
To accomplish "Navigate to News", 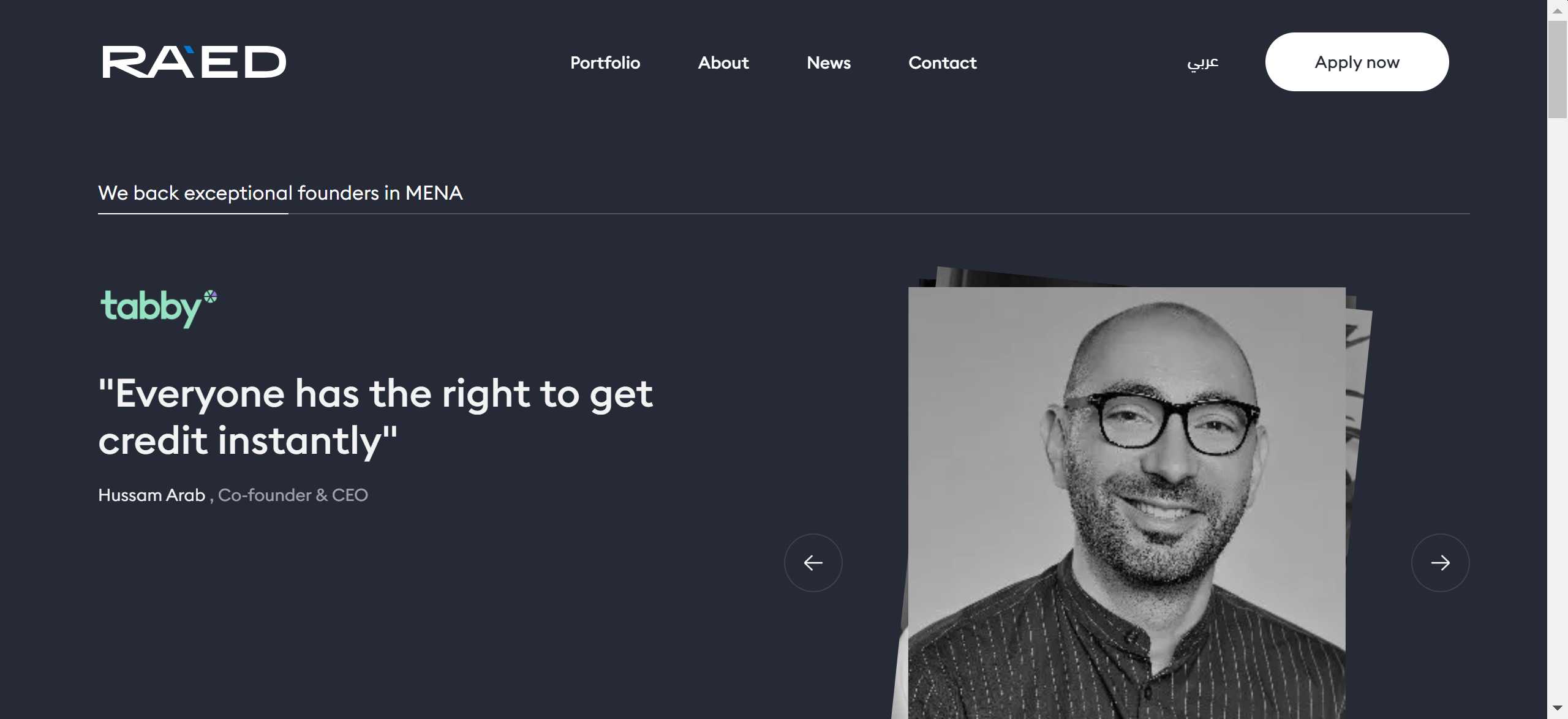I will [829, 62].
